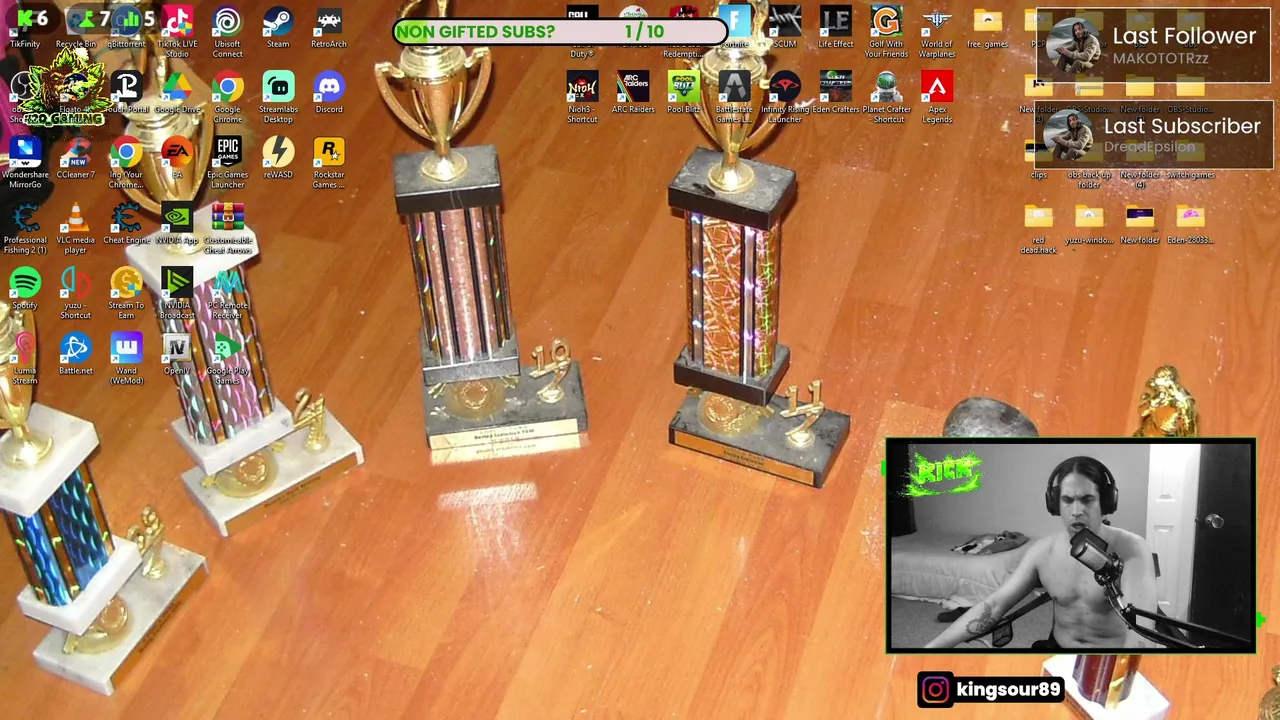The image size is (1280, 720).
Task: Open the yuzu - Shortcut icon
Action: coord(76,293)
